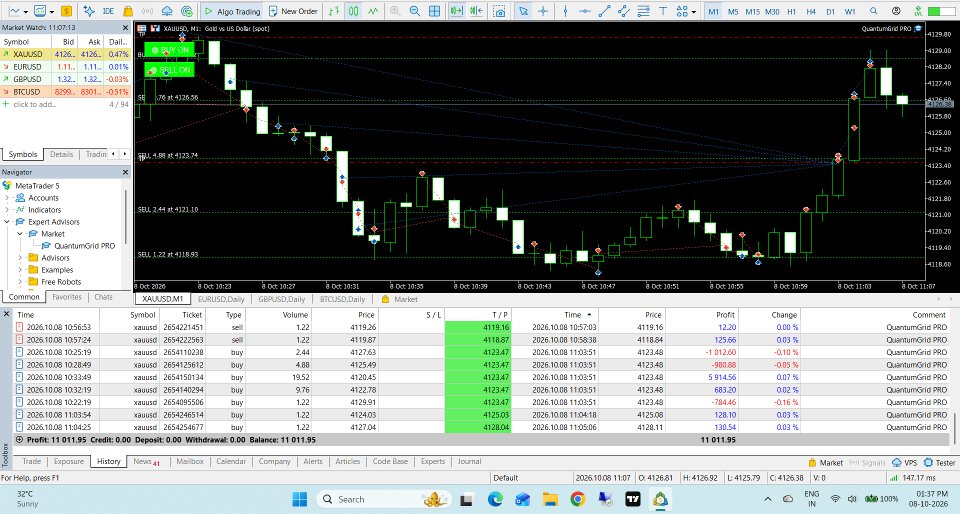Switch chart to bar chart type
Screen dimensions: 960x514
[x=334, y=11]
